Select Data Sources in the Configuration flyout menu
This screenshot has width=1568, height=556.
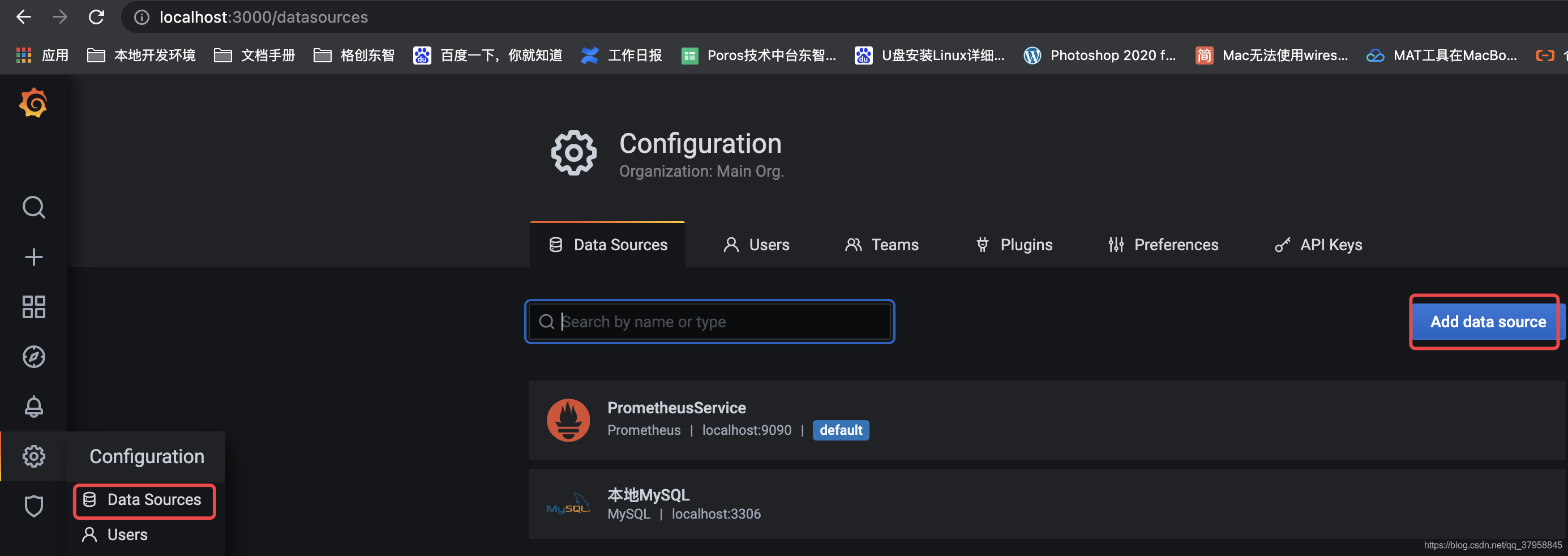coord(144,500)
